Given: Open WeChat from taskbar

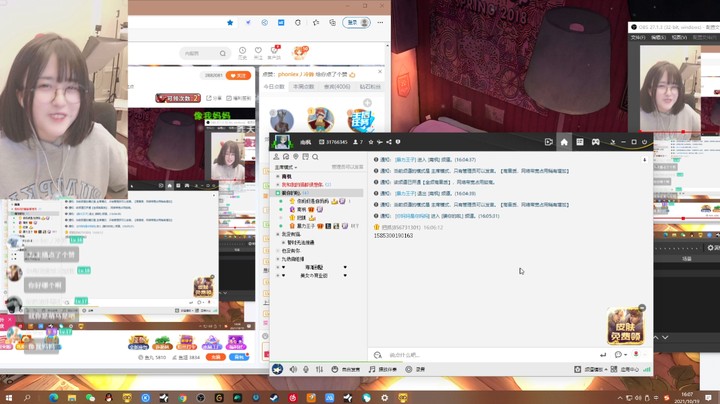Looking at the screenshot, I should (90, 398).
